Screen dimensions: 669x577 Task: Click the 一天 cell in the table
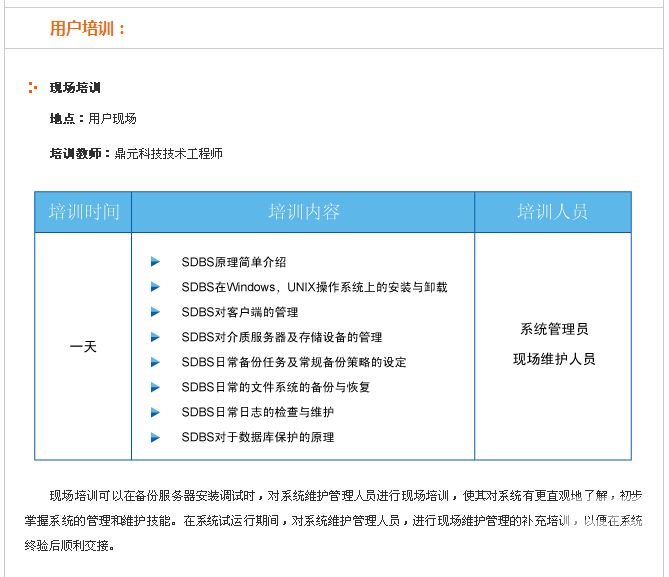pyautogui.click(x=83, y=346)
